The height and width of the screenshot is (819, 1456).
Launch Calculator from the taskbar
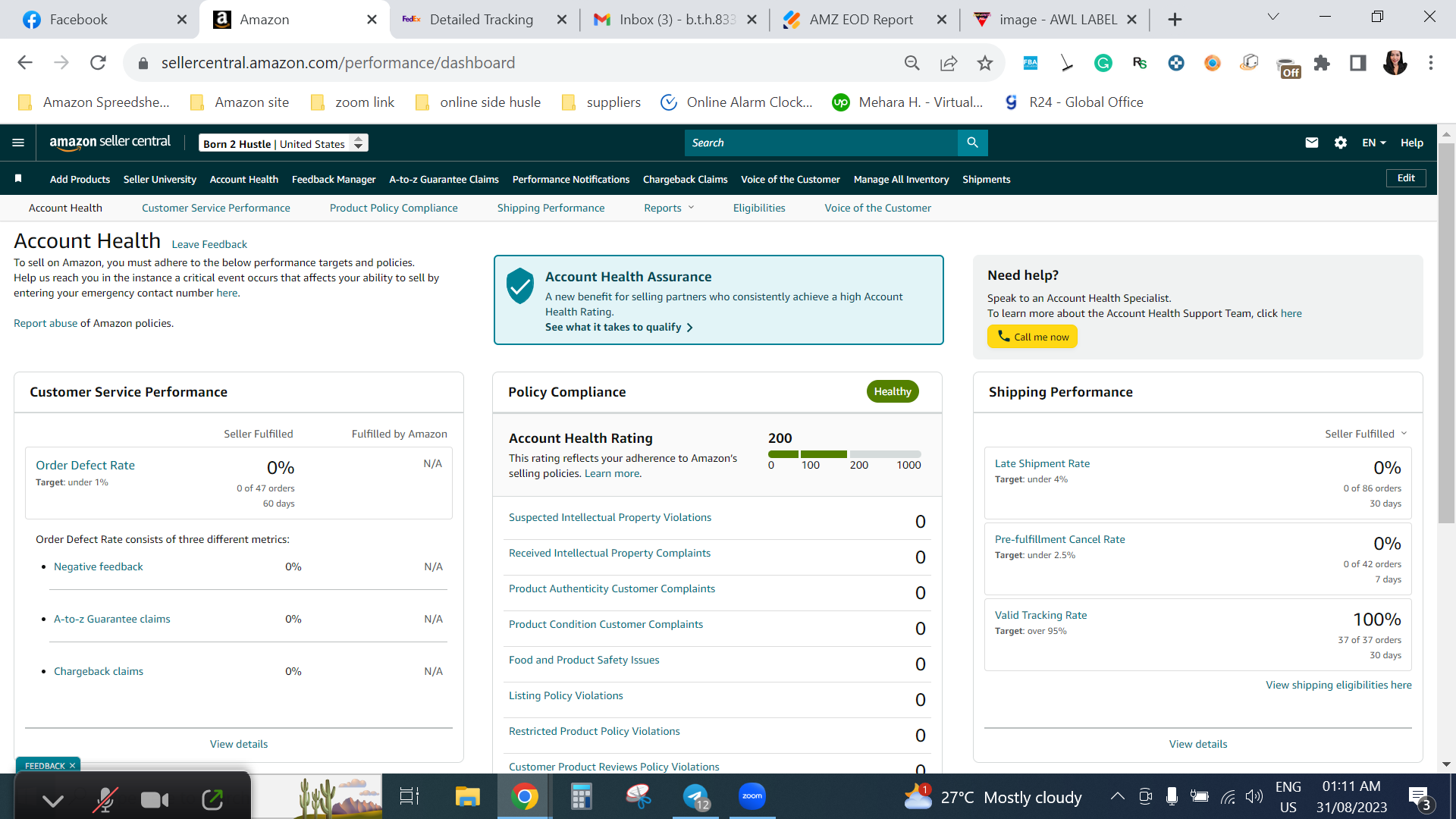[x=581, y=796]
